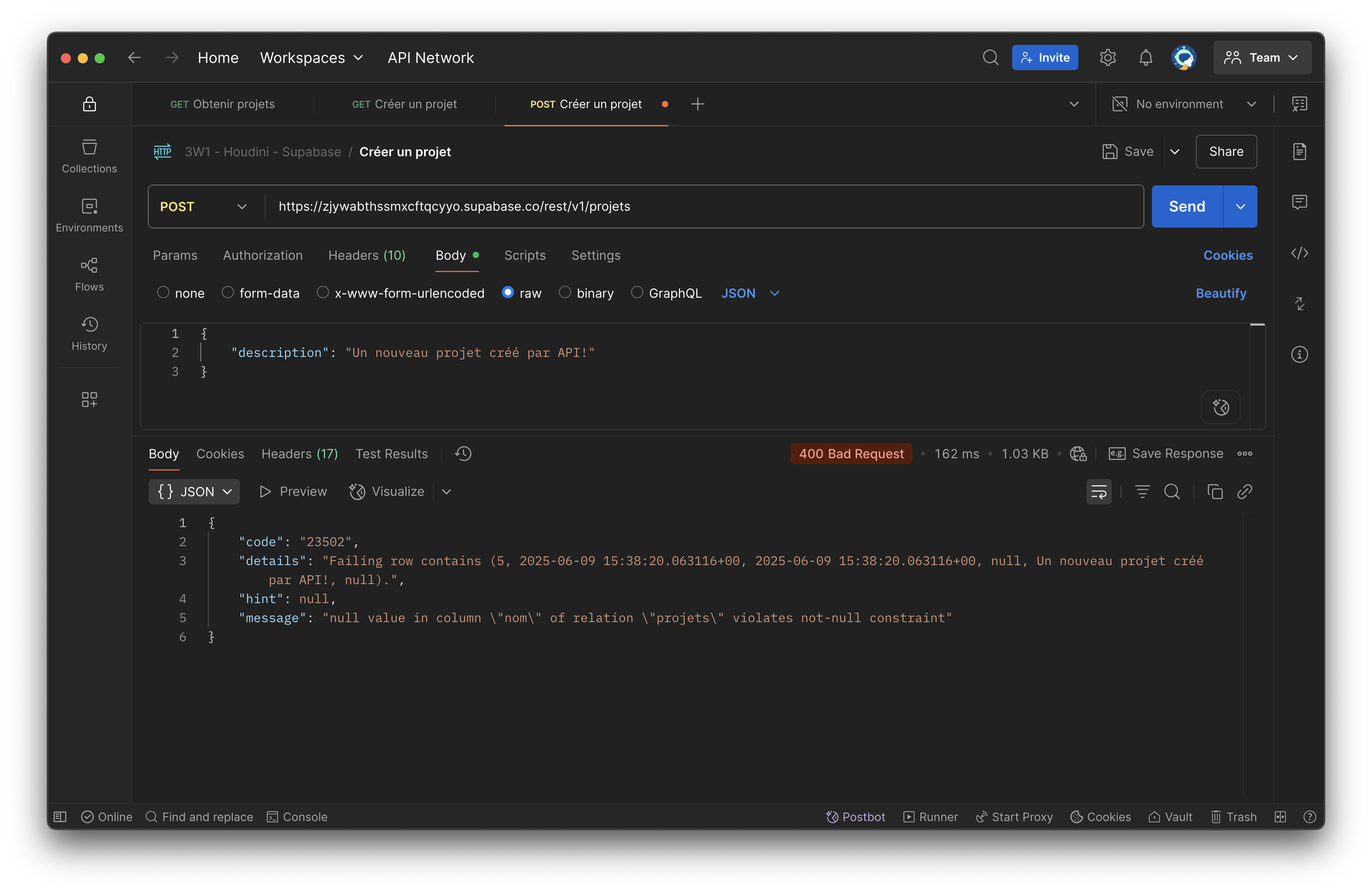Click the workspace lock icon
The height and width of the screenshot is (892, 1372).
(90, 104)
